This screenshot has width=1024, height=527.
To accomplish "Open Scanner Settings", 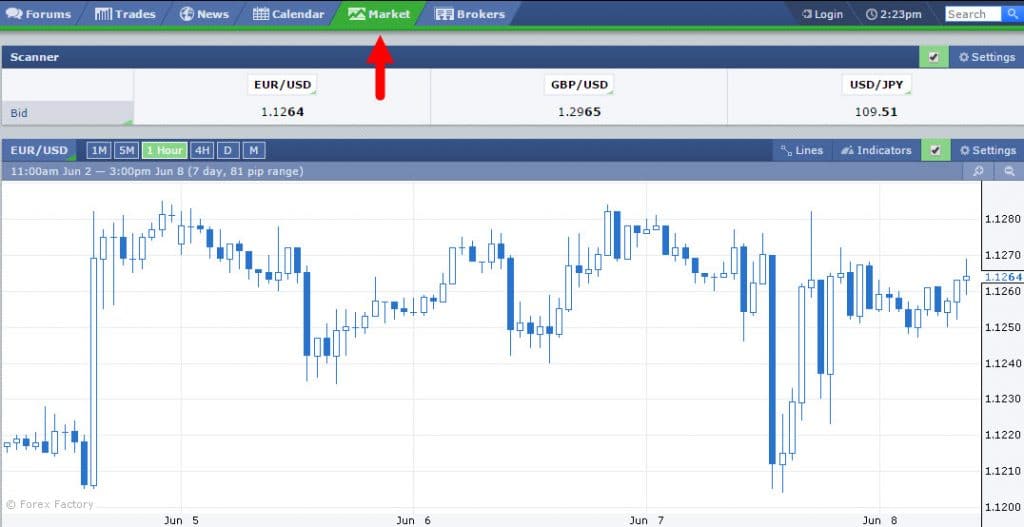I will [986, 57].
